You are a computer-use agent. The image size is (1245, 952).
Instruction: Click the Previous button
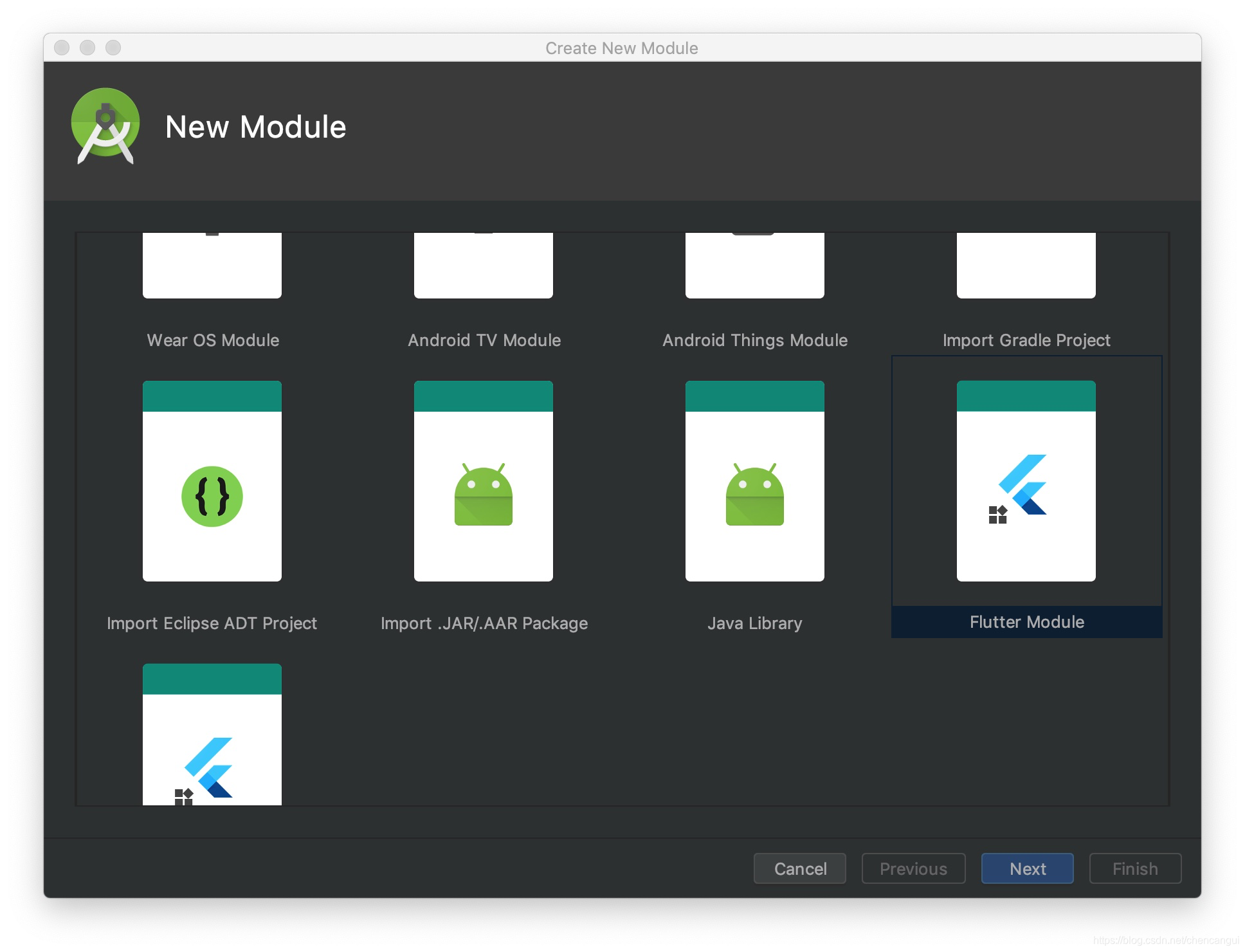(x=913, y=868)
